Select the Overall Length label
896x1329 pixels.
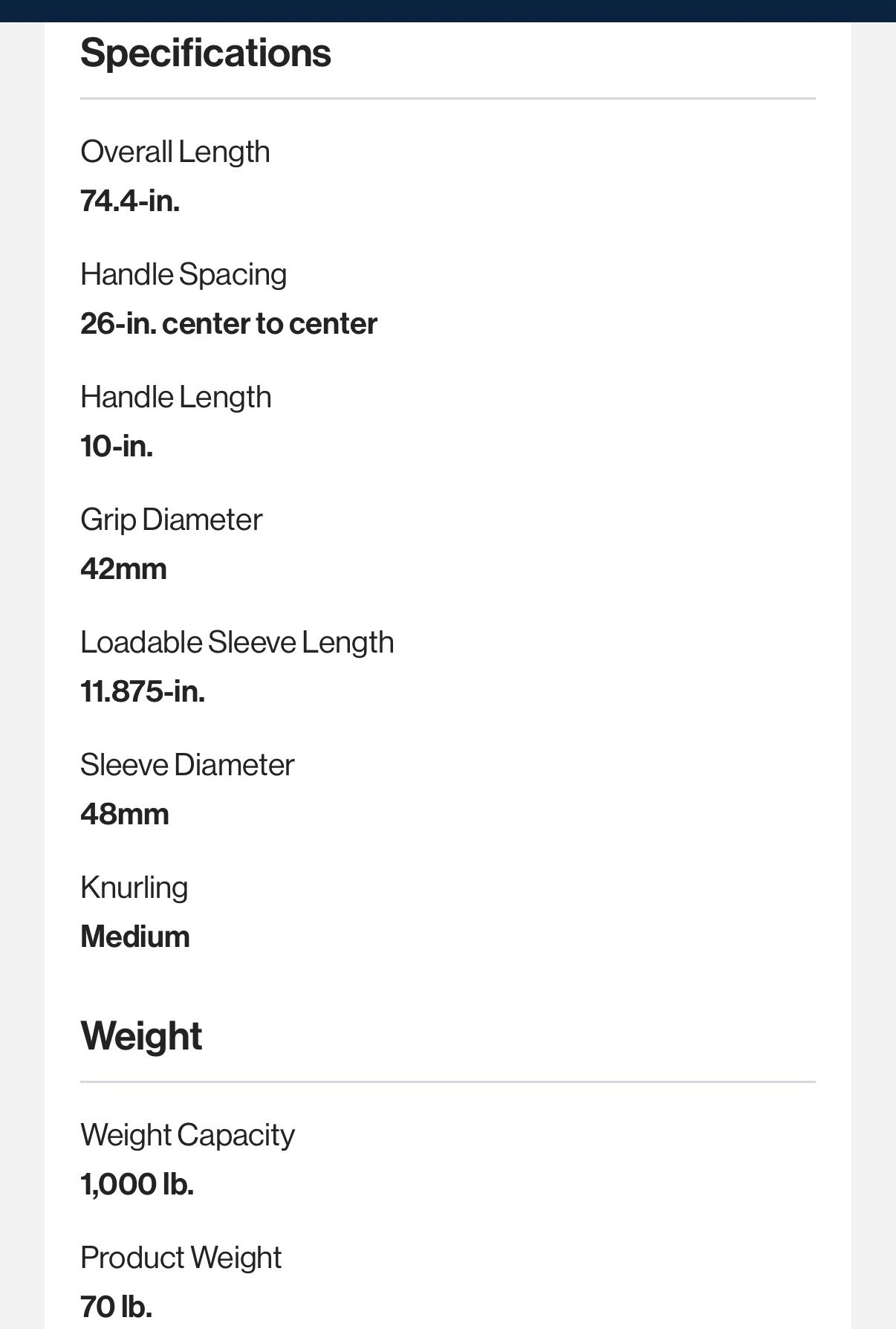(175, 152)
